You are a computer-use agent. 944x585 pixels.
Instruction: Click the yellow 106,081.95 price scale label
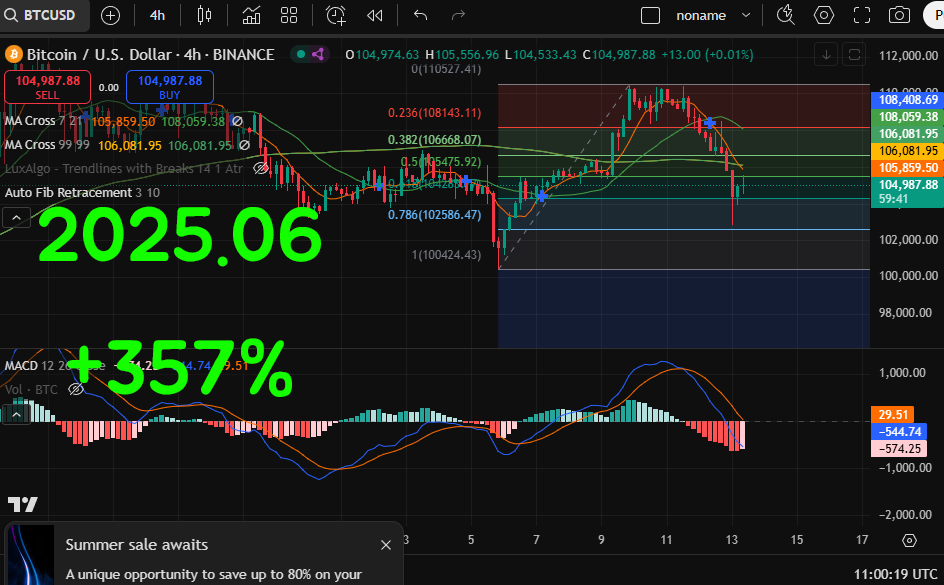pos(908,150)
